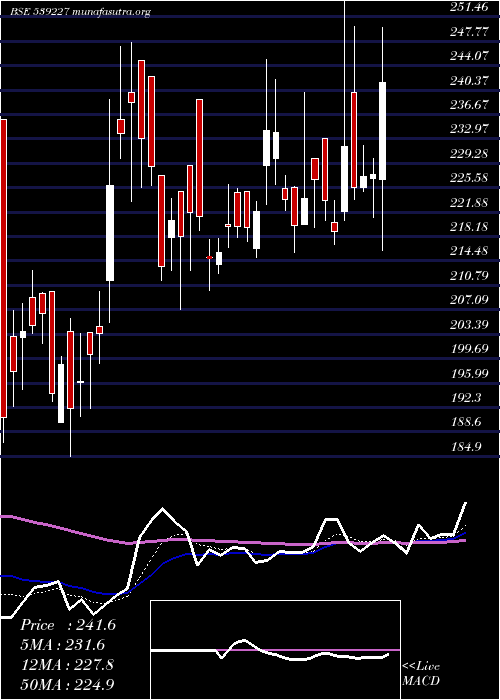Click the 232.97 price axis label
The height and width of the screenshot is (700, 500).
point(467,129)
